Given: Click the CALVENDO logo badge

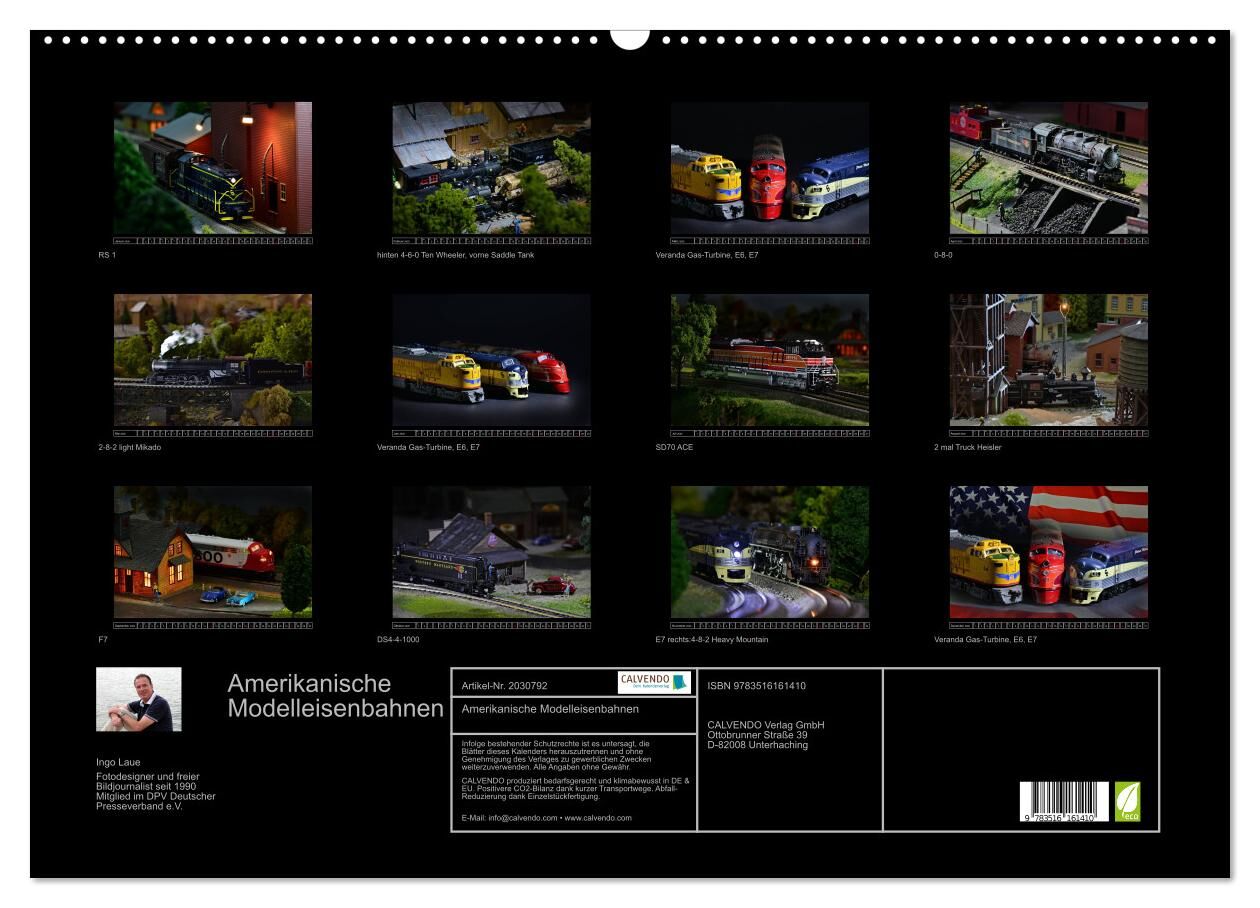Looking at the screenshot, I should tap(654, 683).
